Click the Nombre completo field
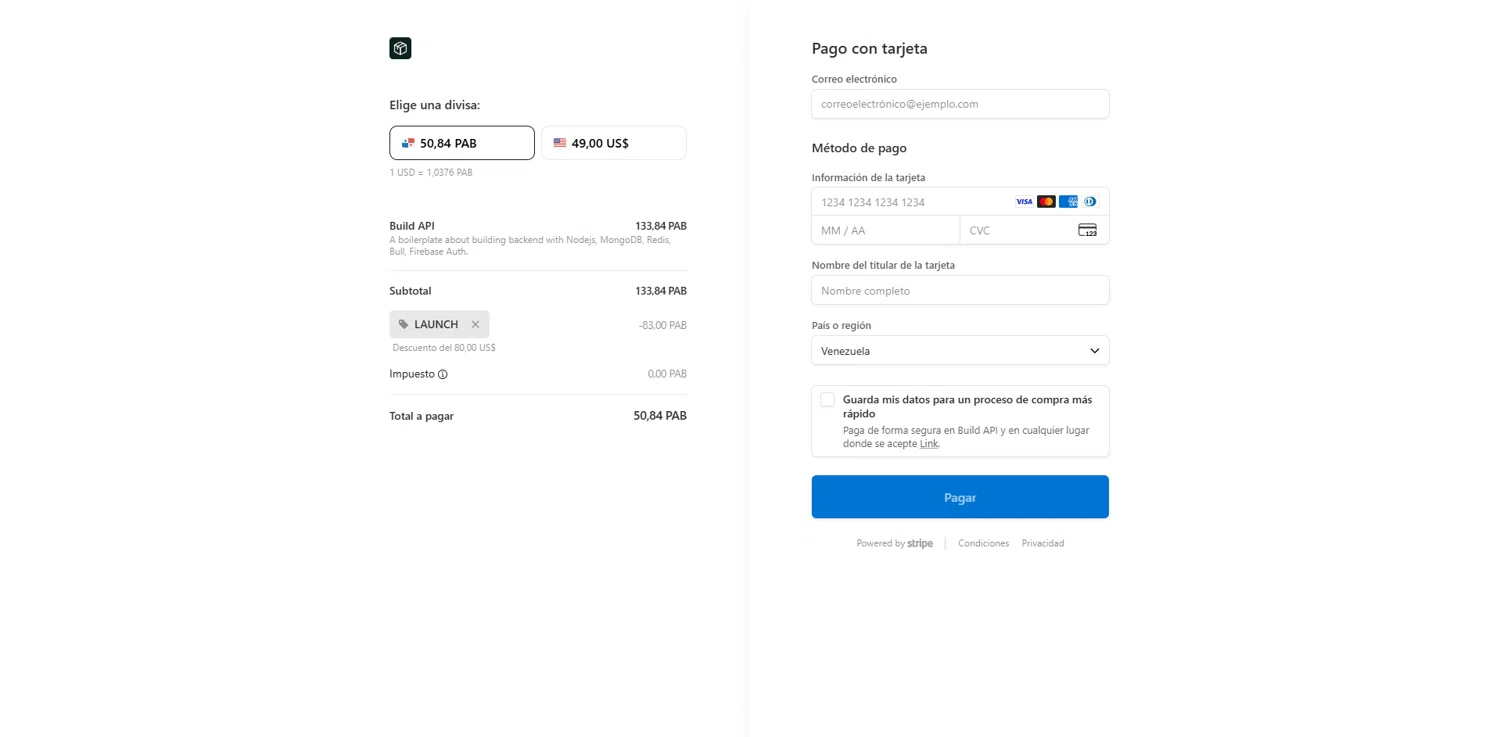Image resolution: width=1500 pixels, height=737 pixels. click(960, 291)
